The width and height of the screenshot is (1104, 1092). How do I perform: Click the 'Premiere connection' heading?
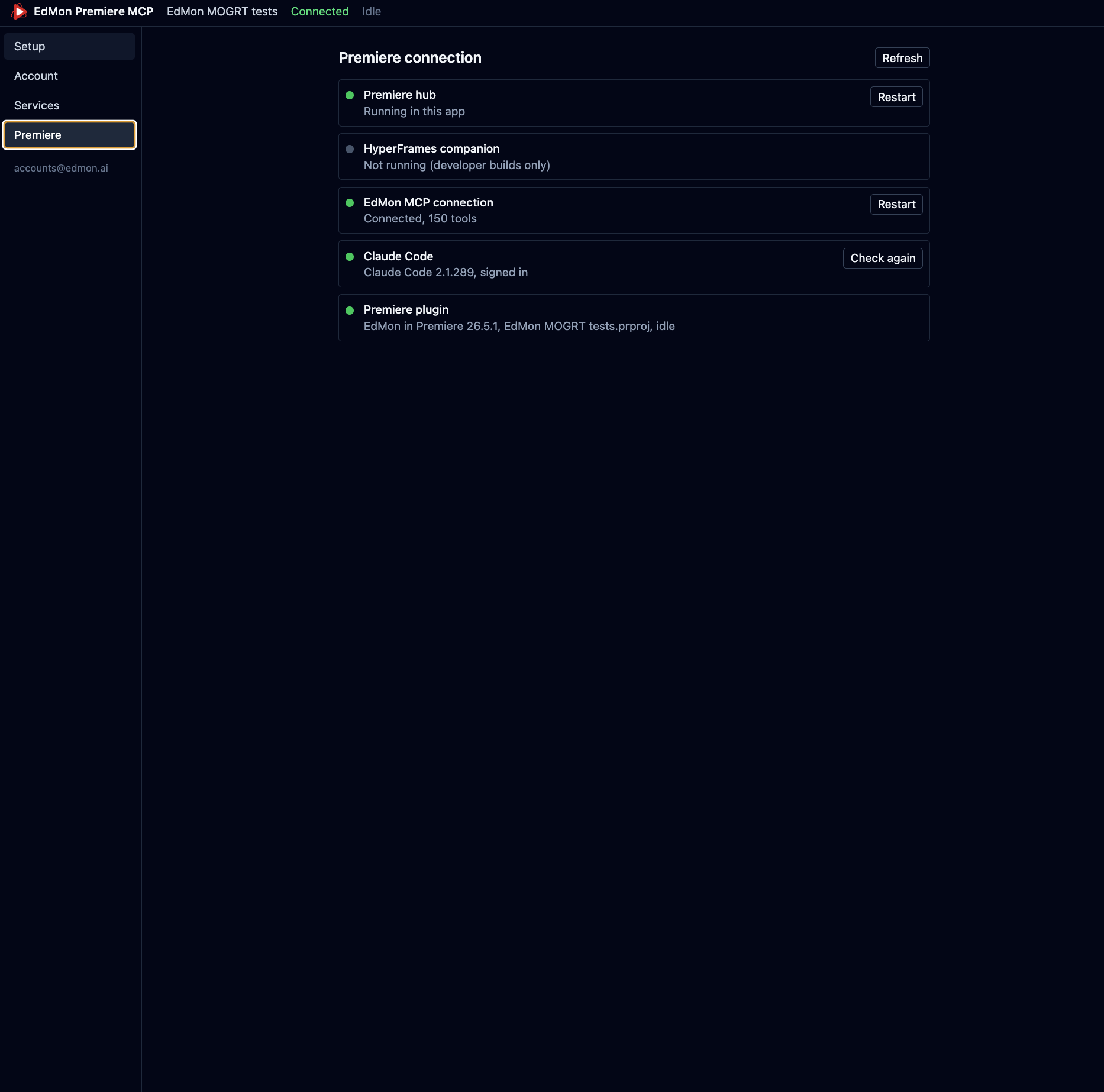pos(409,57)
